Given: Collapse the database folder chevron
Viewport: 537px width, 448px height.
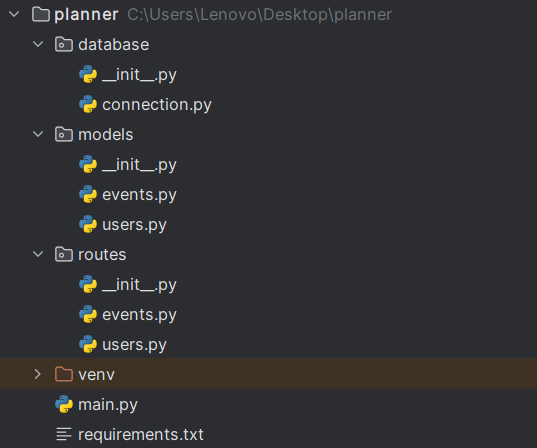Looking at the screenshot, I should (38, 44).
